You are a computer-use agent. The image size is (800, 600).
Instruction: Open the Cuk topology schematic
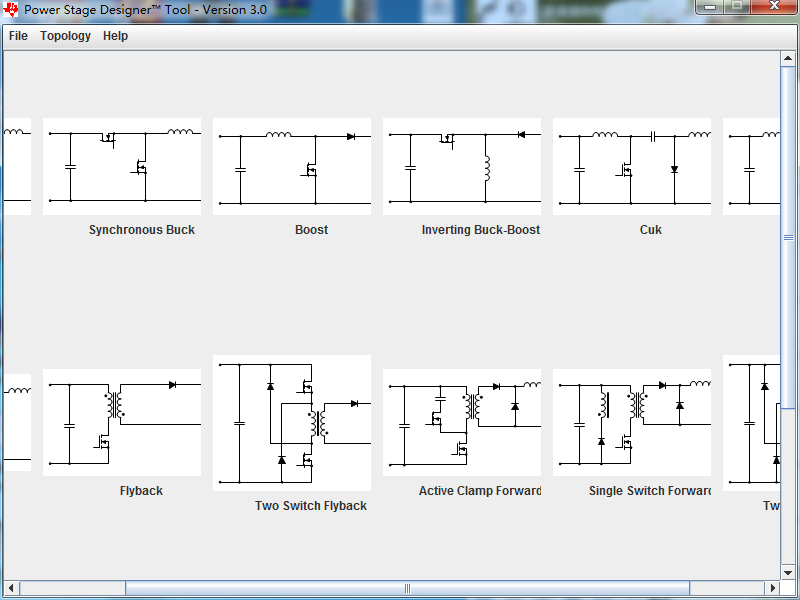click(x=632, y=166)
